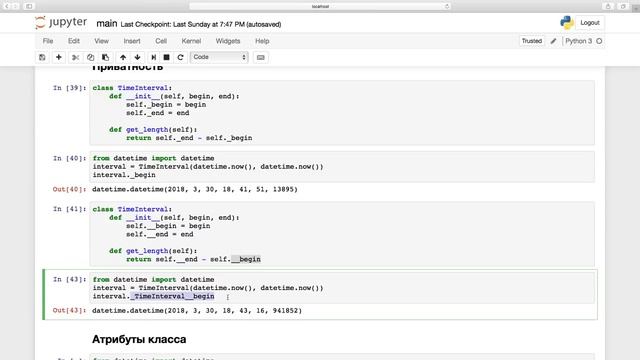Viewport: 640px width, 360px height.
Task: Insert a cell below with the plus icon
Action: tap(59, 57)
